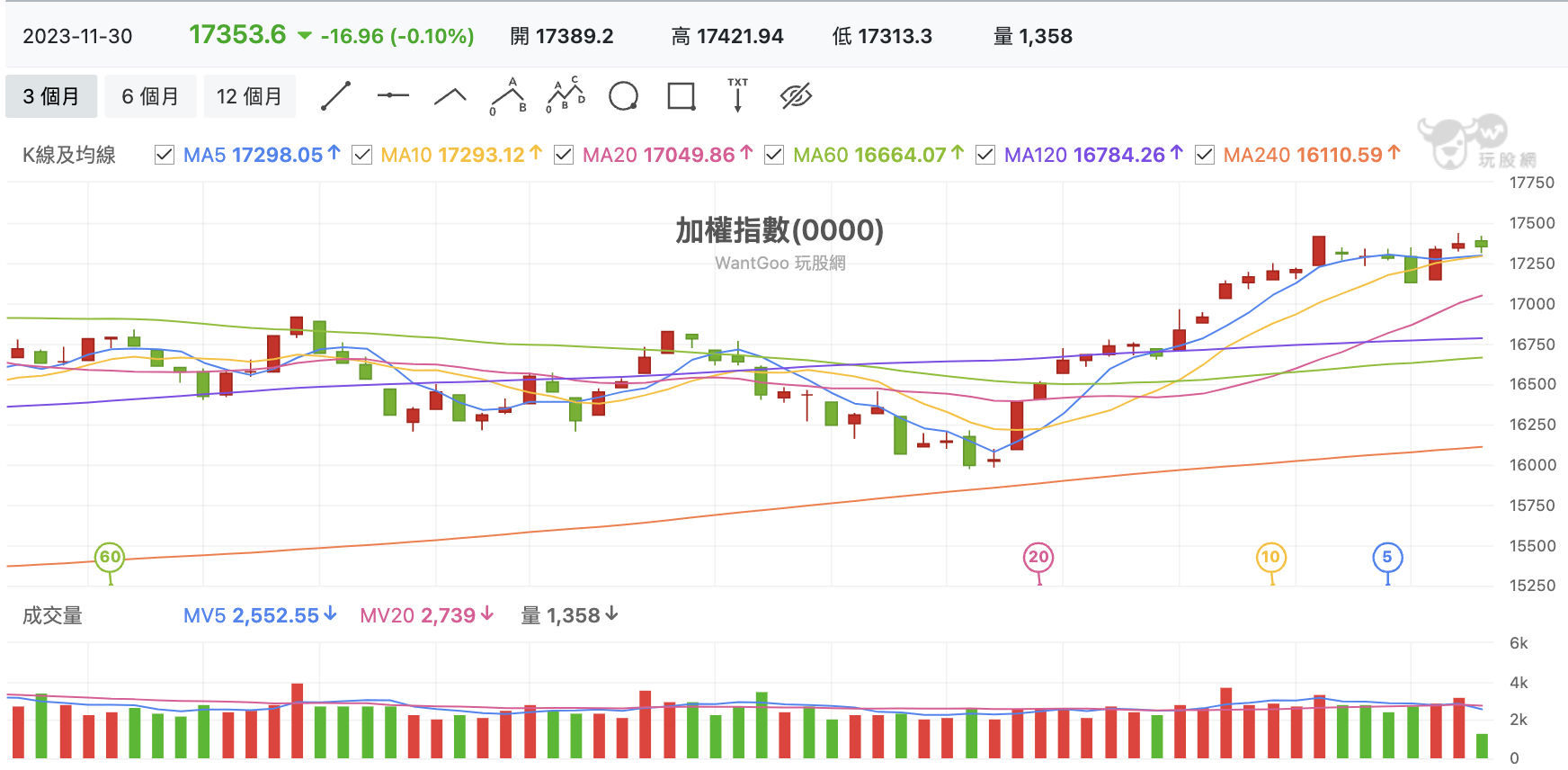Screen dimensions: 1568x770
Task: Switch to the 12 個月 timeframe tab
Action: (249, 94)
